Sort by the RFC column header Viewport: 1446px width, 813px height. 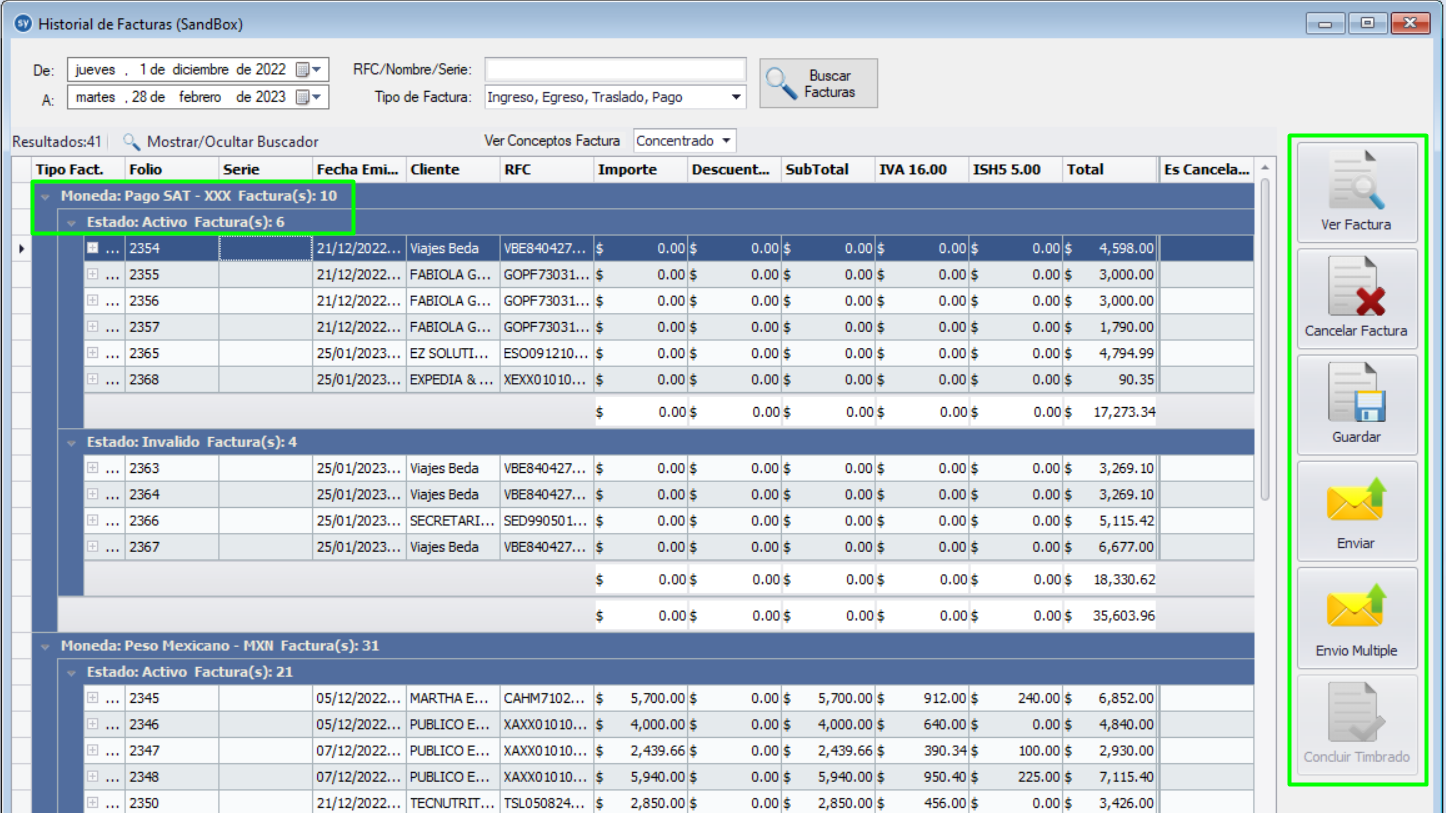[547, 170]
